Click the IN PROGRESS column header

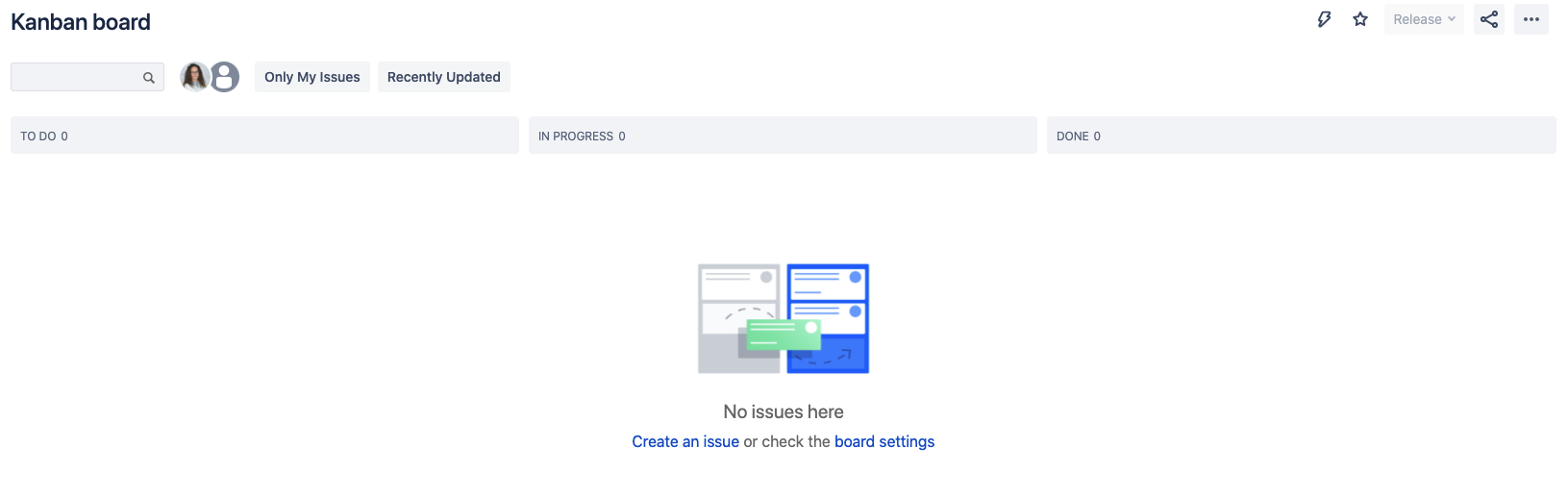coord(783,136)
